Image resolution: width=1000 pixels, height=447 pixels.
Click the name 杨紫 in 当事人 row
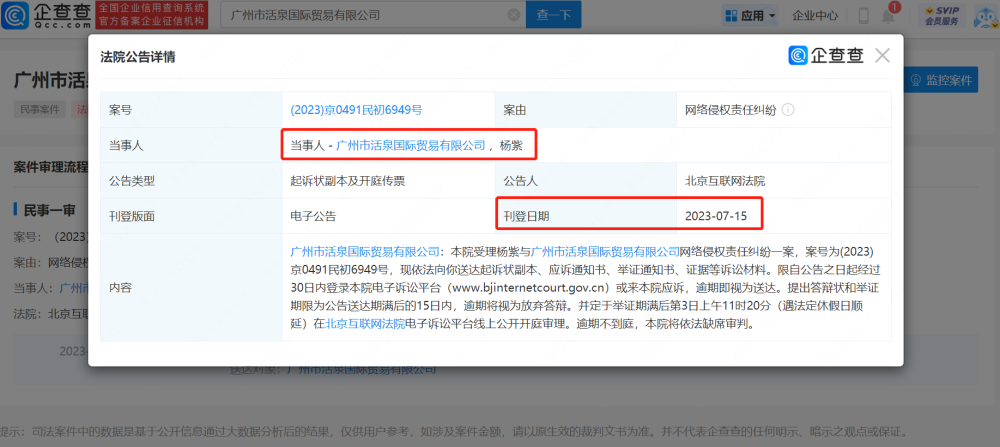click(x=511, y=145)
